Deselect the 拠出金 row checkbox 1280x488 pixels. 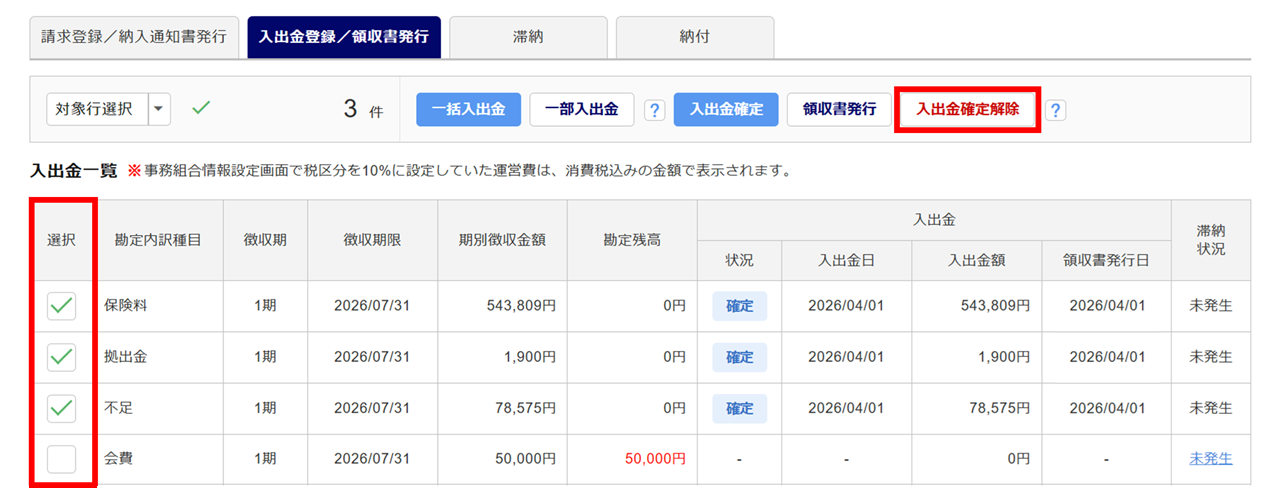click(x=62, y=357)
